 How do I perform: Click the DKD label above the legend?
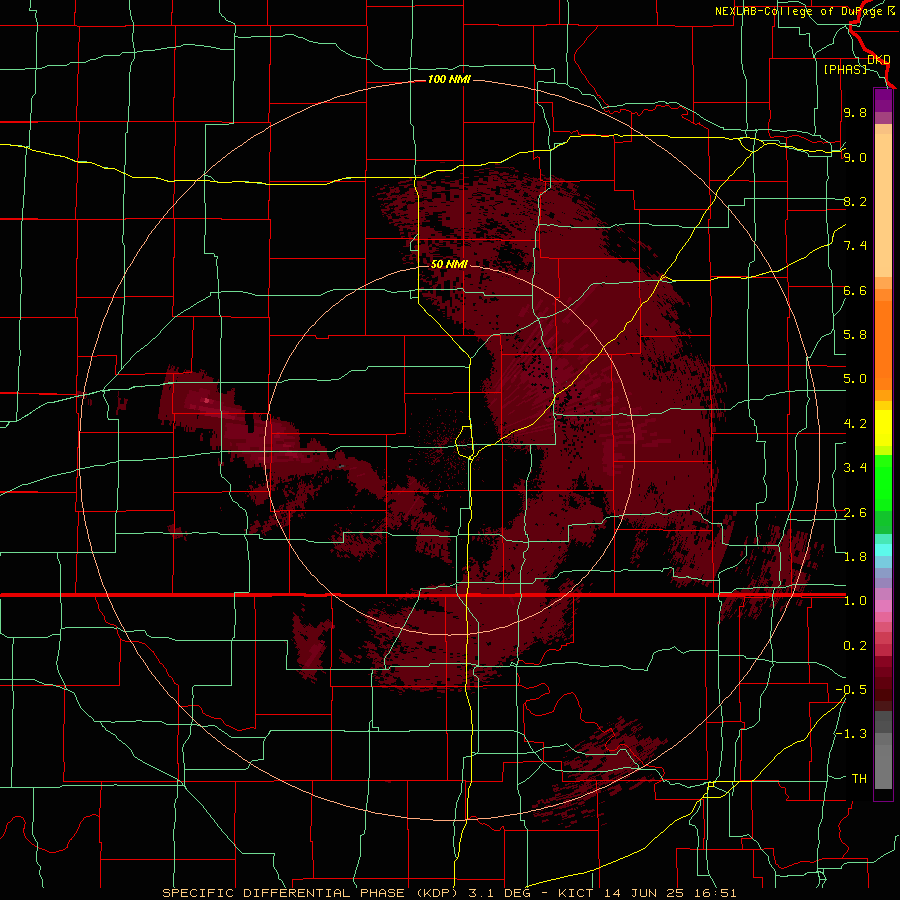[x=879, y=59]
